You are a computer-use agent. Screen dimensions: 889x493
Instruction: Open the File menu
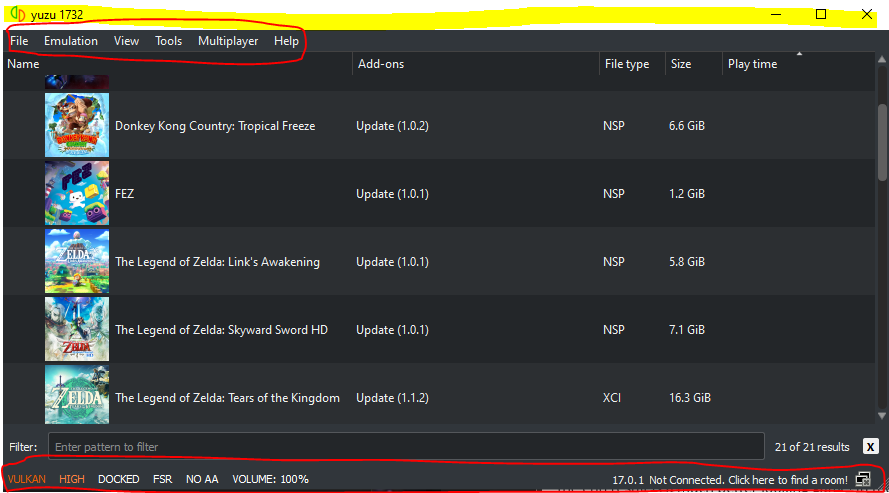click(19, 41)
